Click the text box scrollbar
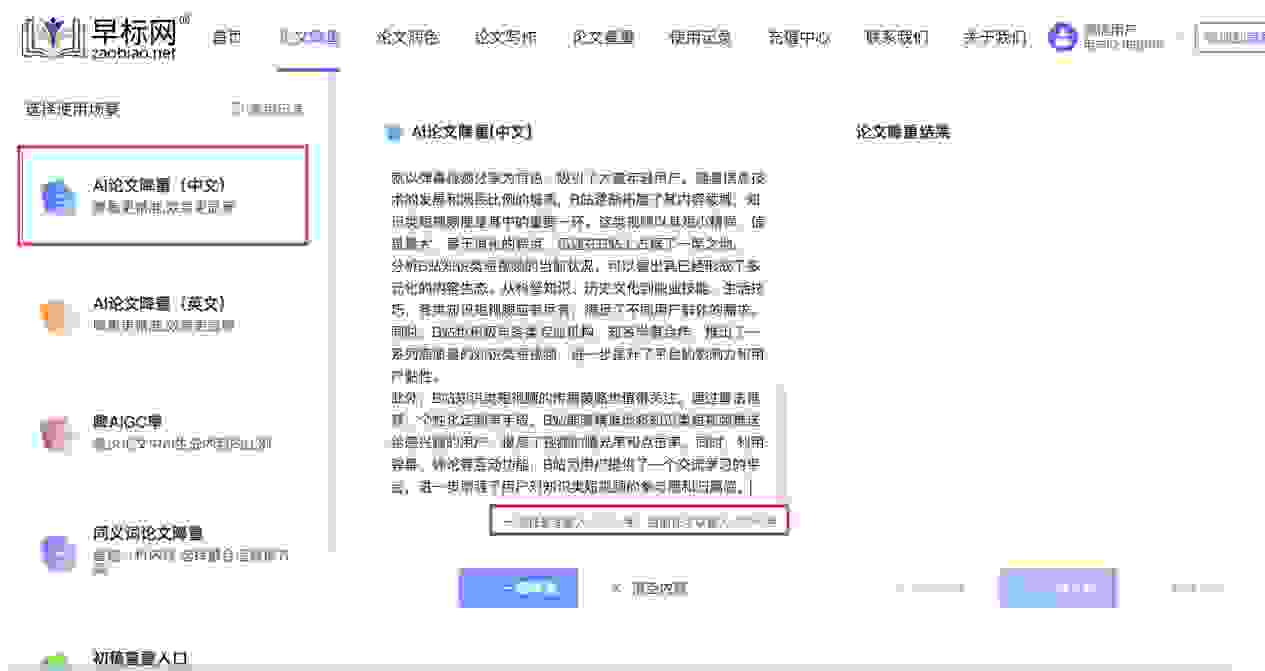This screenshot has height=671, width=1265. [x=781, y=440]
